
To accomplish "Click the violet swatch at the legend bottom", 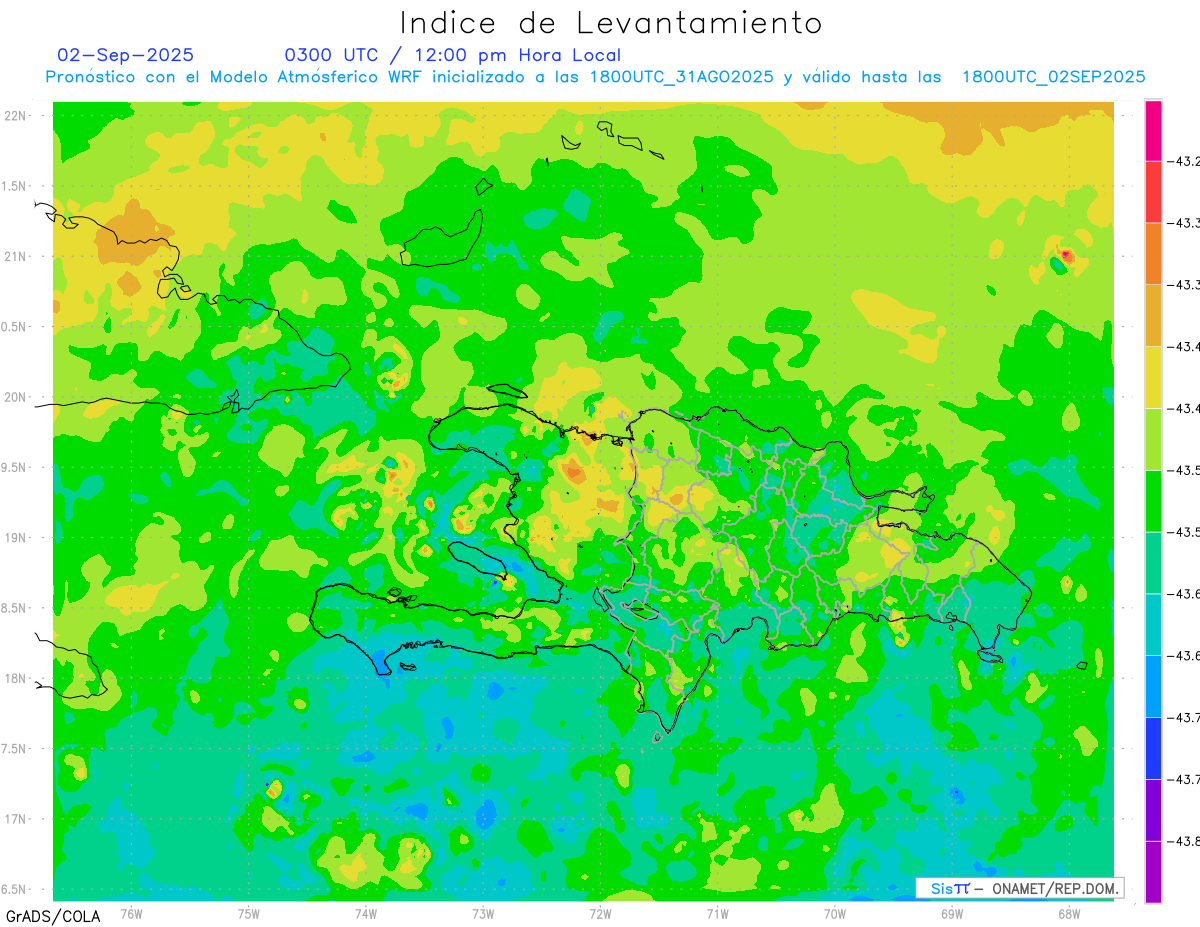I will pyautogui.click(x=1153, y=872).
